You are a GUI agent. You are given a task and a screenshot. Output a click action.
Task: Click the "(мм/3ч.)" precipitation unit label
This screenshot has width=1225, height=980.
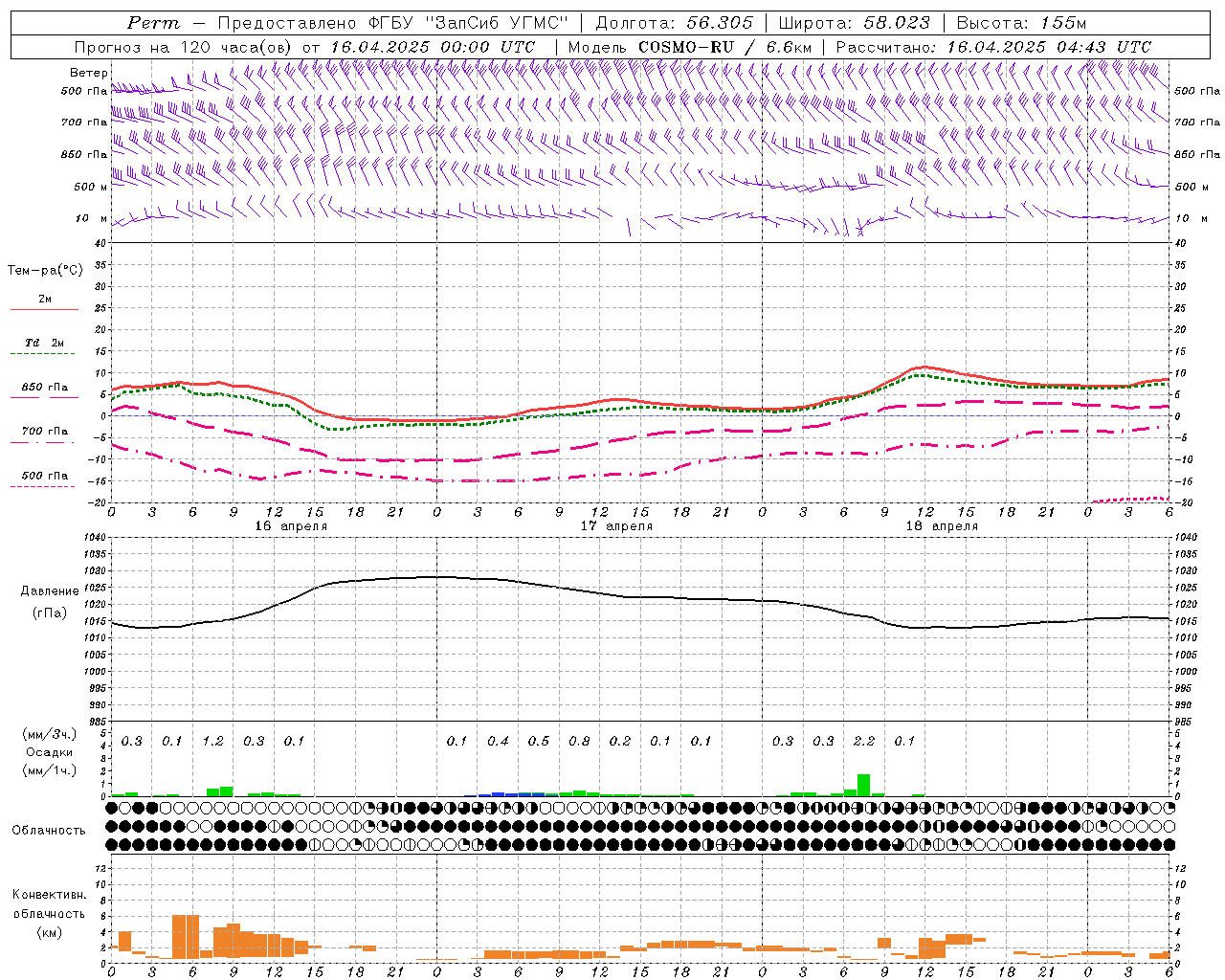pyautogui.click(x=50, y=735)
